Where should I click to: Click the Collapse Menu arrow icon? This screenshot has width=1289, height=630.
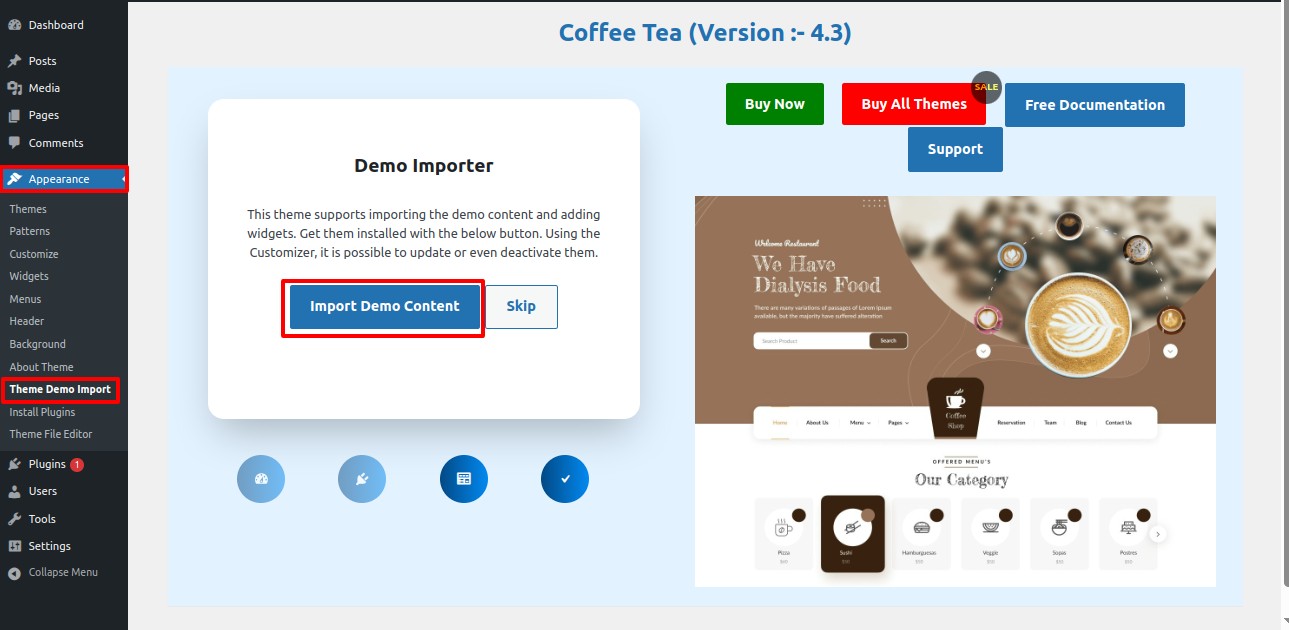(x=15, y=573)
